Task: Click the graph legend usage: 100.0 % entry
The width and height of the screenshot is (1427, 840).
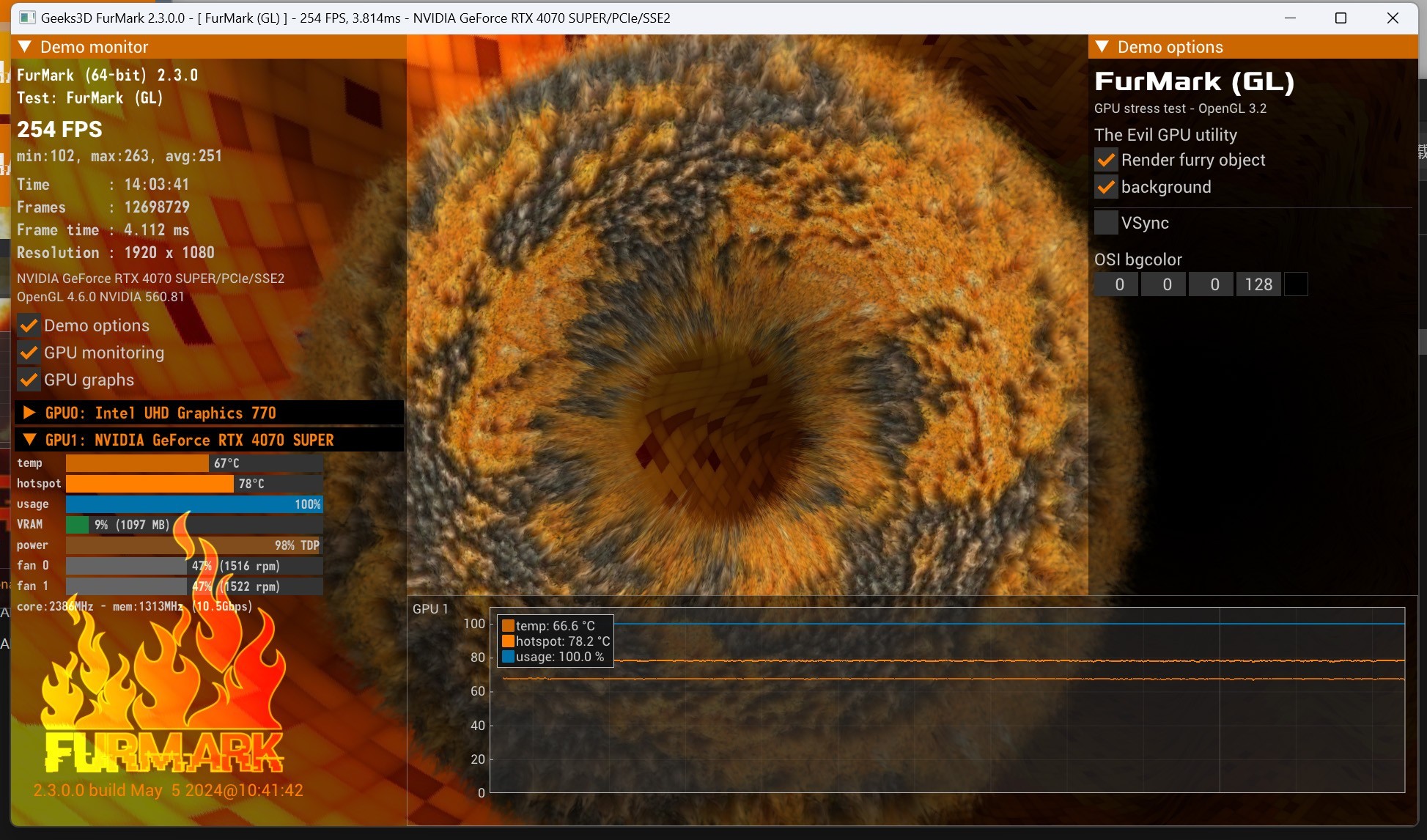Action: pos(553,657)
